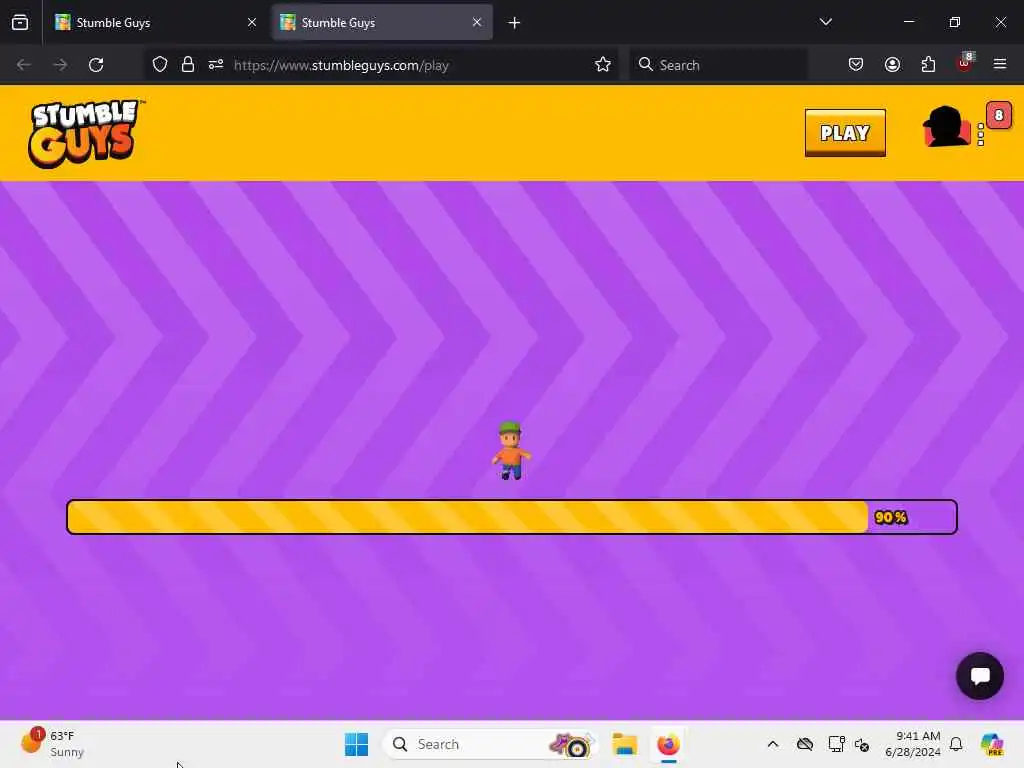
Task: Open the Stumble Guys logo home link
Action: [x=84, y=133]
